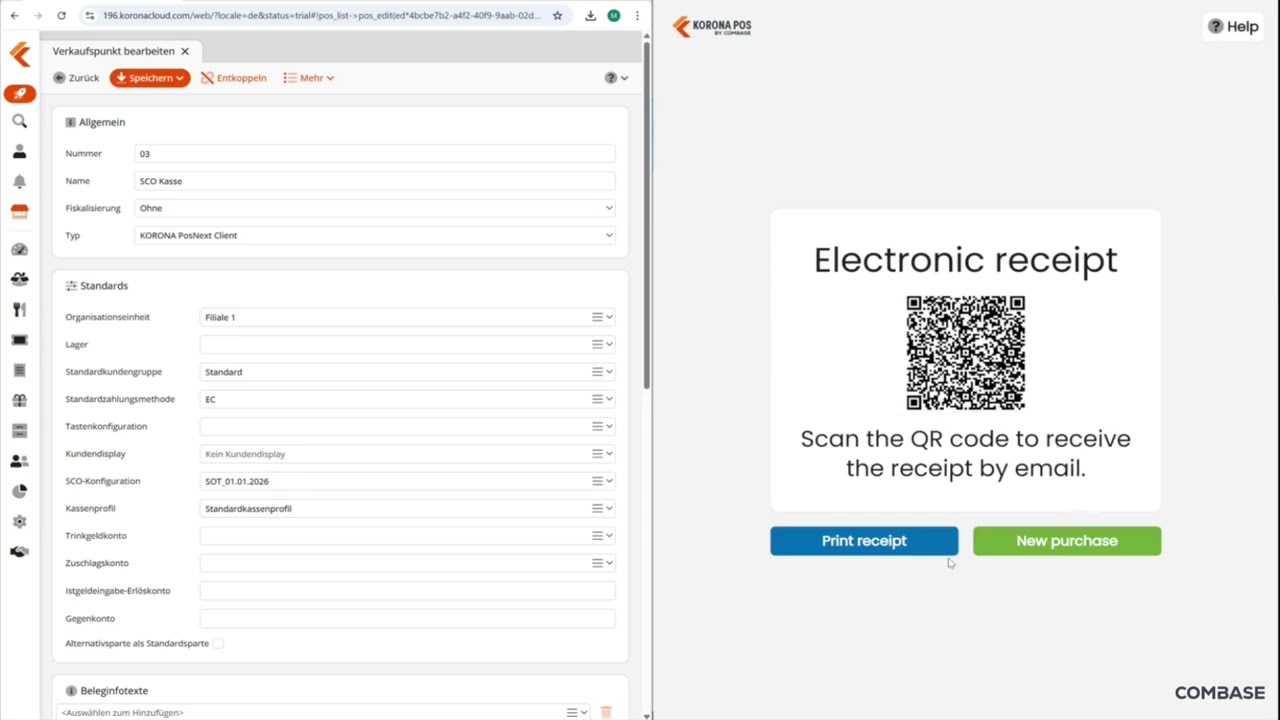Image resolution: width=1280 pixels, height=720 pixels.
Task: Open the dashboard gauge sidebar icon
Action: [19, 249]
